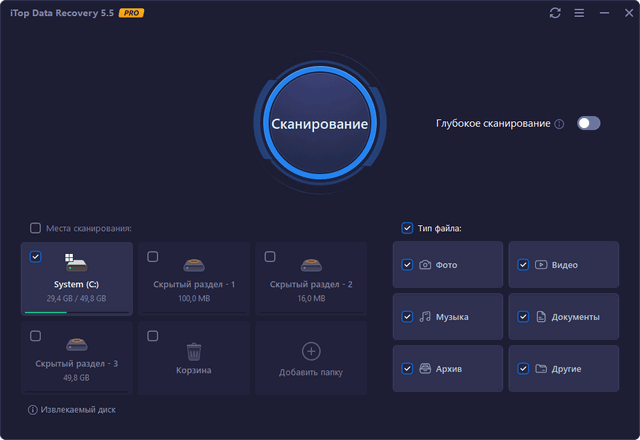Click the System (C:) usage progress bar
Screen dimensions: 640x440
[x=77, y=312]
